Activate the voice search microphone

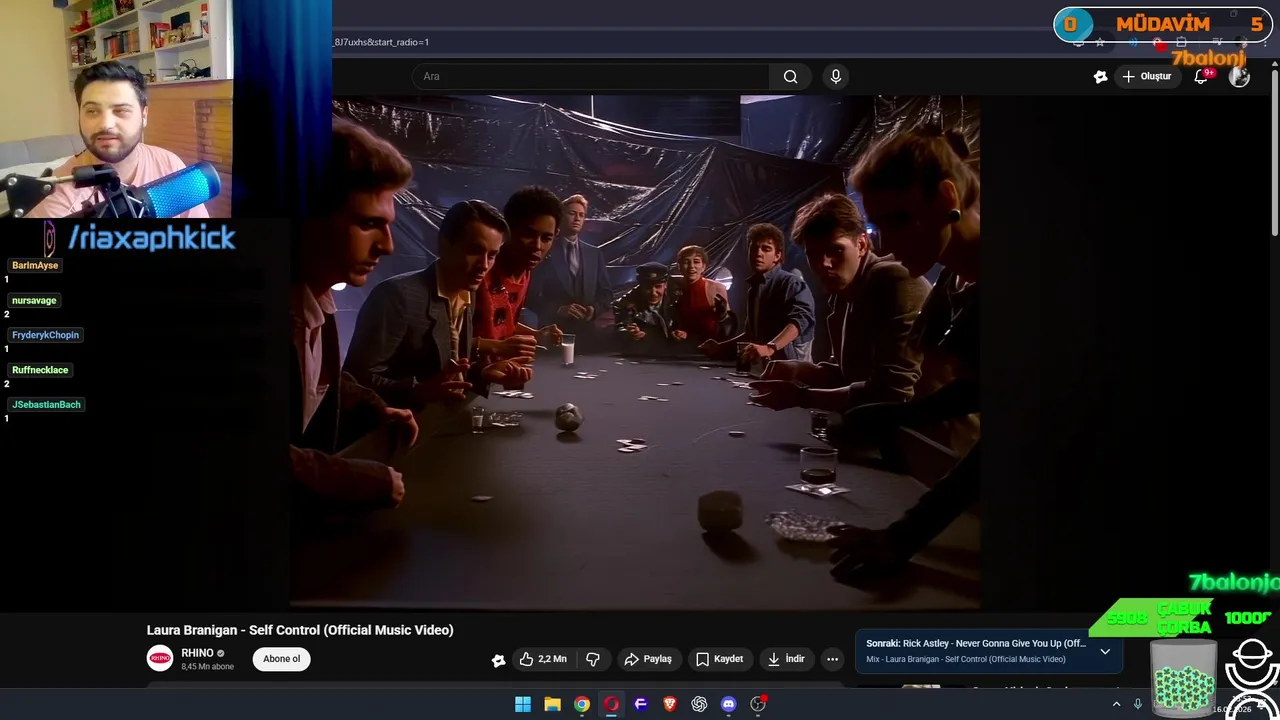[x=836, y=76]
